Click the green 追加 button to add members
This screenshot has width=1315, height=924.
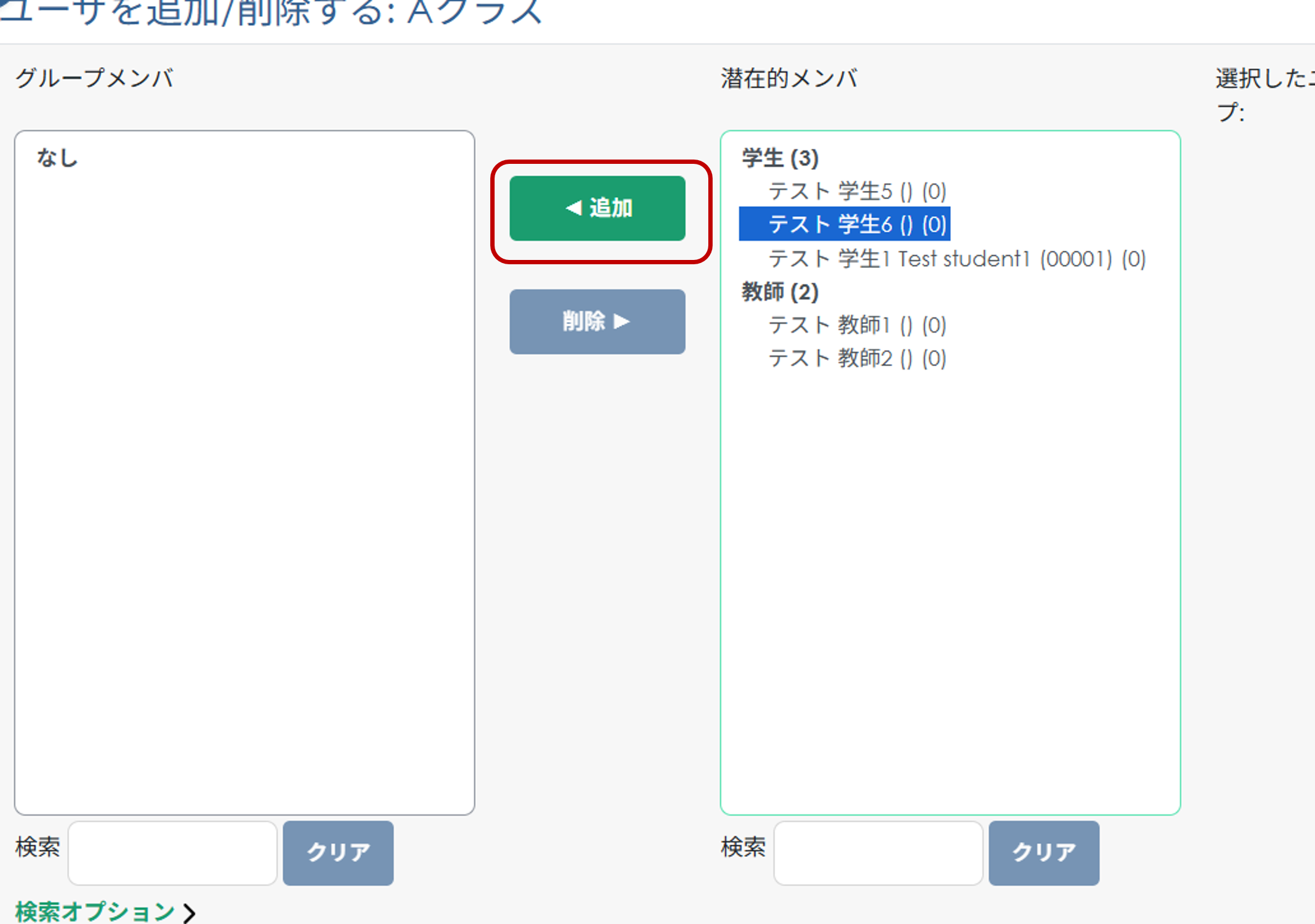coord(596,208)
